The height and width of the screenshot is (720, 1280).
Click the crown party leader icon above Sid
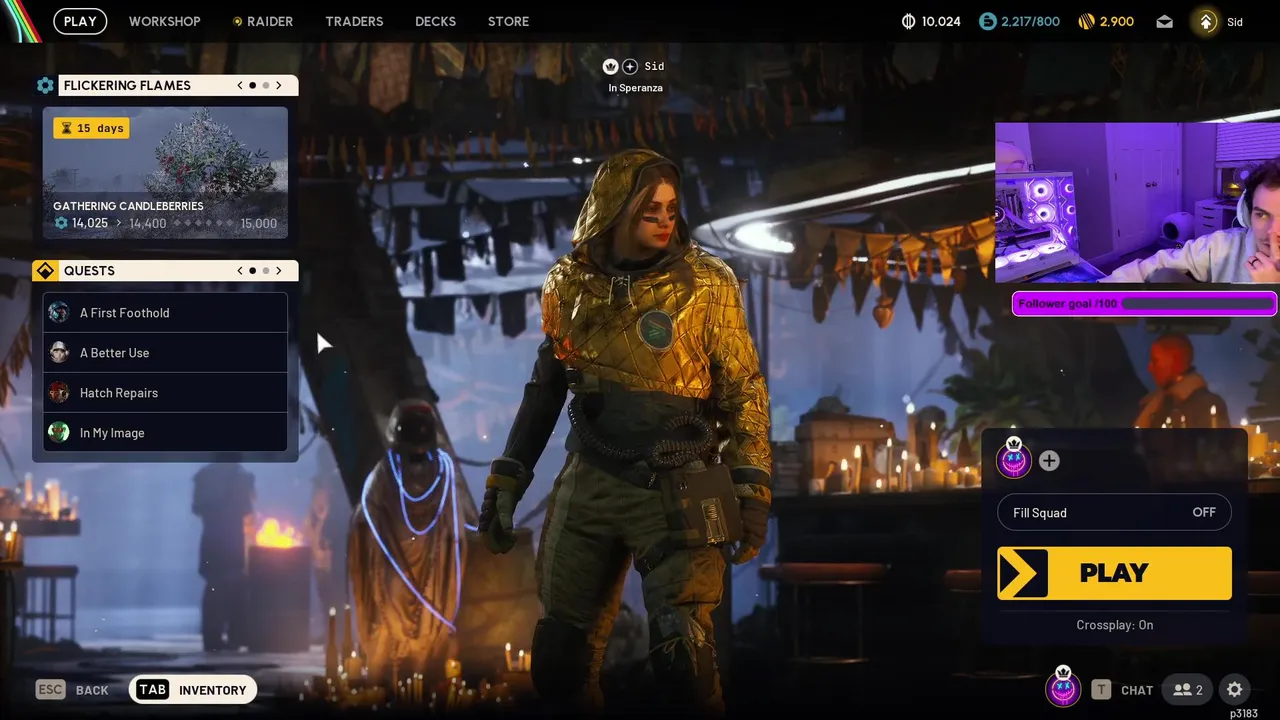point(610,66)
